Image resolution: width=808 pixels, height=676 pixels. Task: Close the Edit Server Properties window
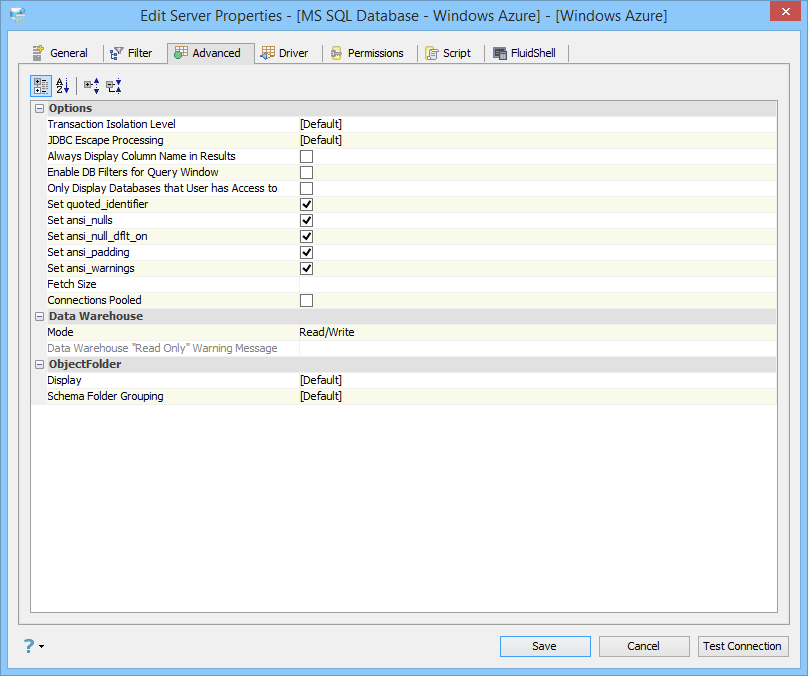[785, 11]
